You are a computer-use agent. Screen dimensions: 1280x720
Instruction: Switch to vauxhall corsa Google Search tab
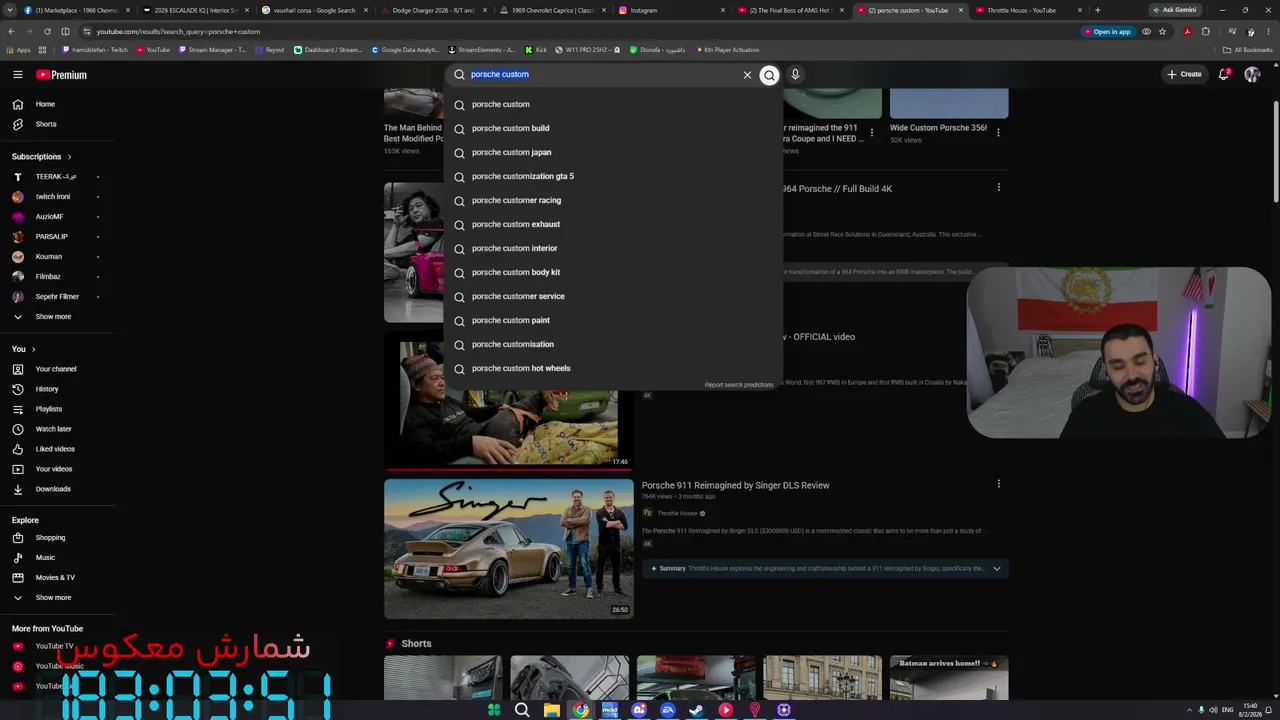(x=314, y=10)
